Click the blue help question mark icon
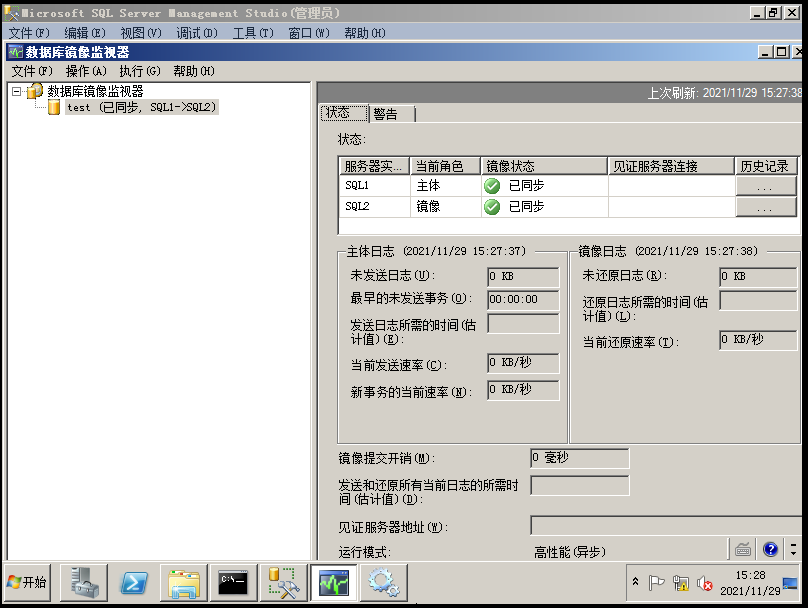The width and height of the screenshot is (808, 608). pyautogui.click(x=770, y=550)
